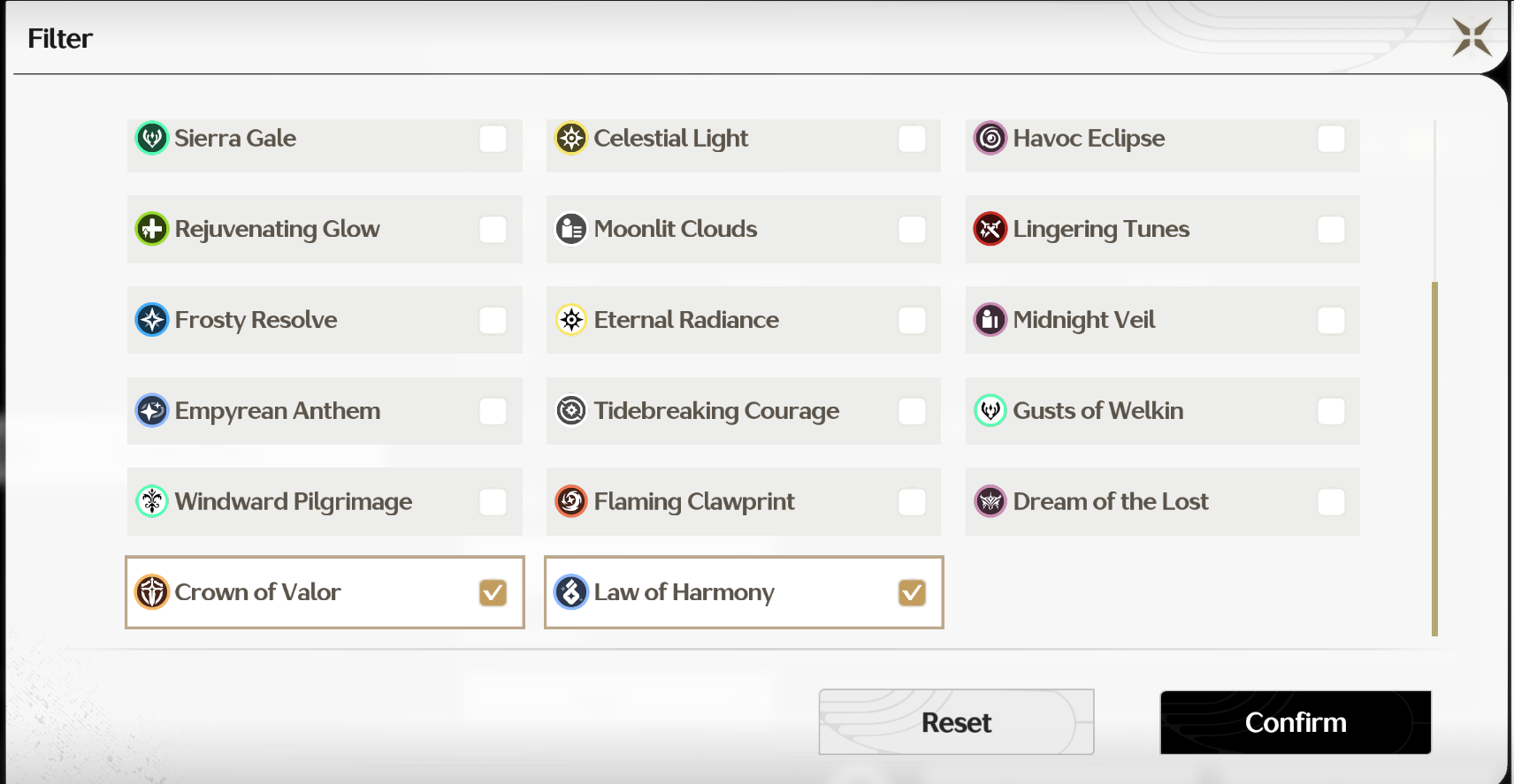
Task: Click the Lingering Tunes red icon
Action: tap(990, 229)
